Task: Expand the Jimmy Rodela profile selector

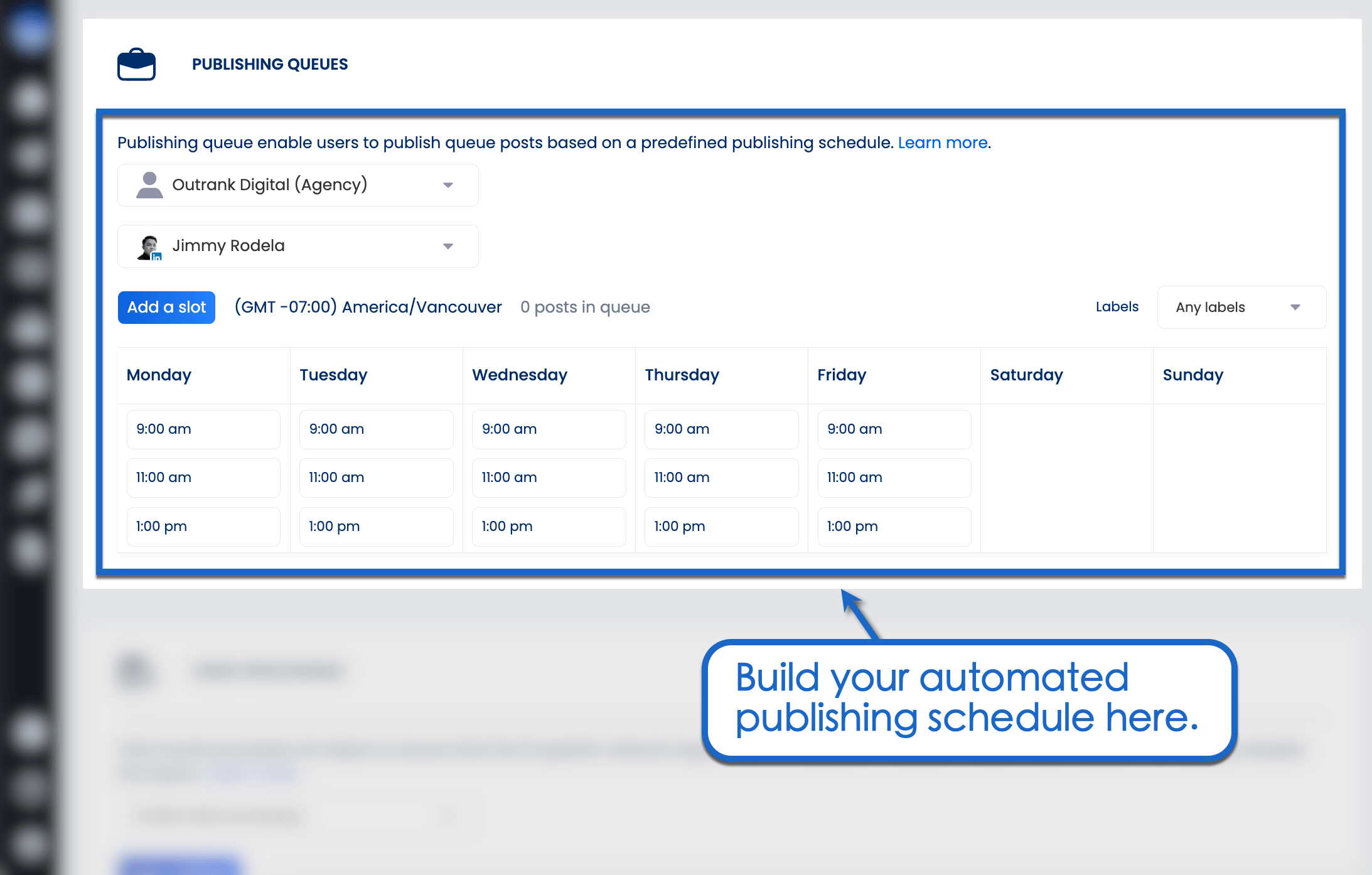Action: (x=448, y=246)
